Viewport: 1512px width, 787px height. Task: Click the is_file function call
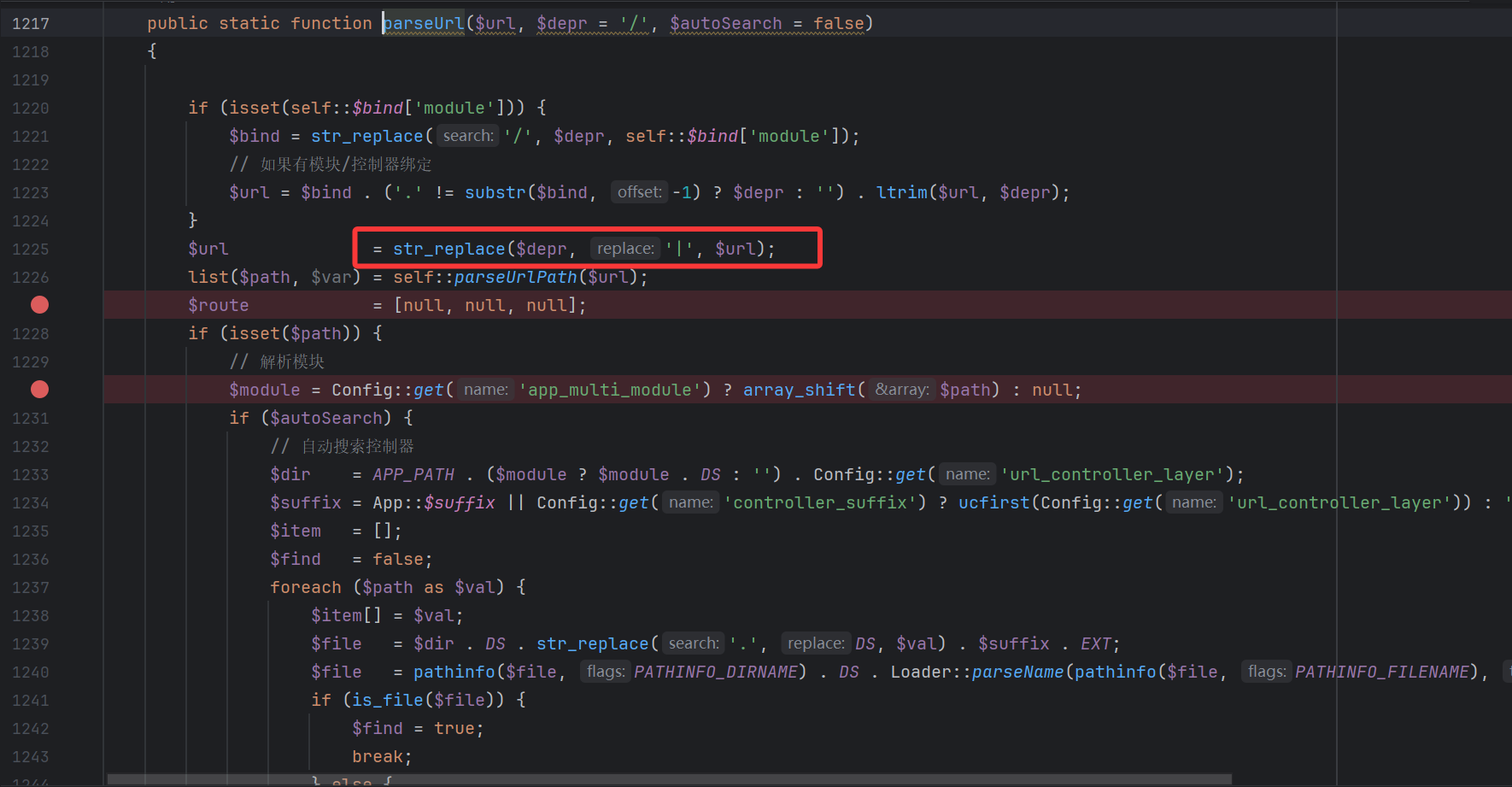387,700
